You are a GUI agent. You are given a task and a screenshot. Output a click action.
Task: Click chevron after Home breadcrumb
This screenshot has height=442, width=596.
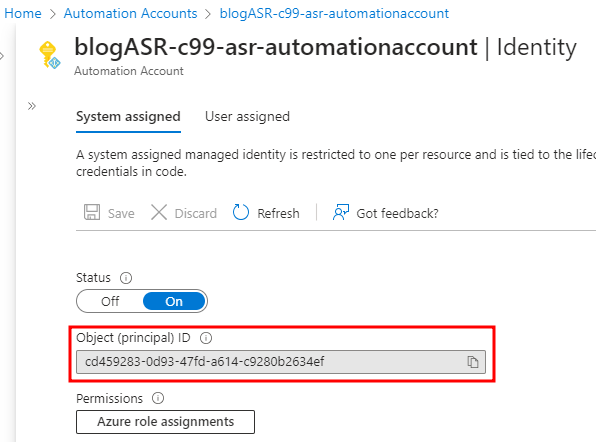pyautogui.click(x=53, y=14)
